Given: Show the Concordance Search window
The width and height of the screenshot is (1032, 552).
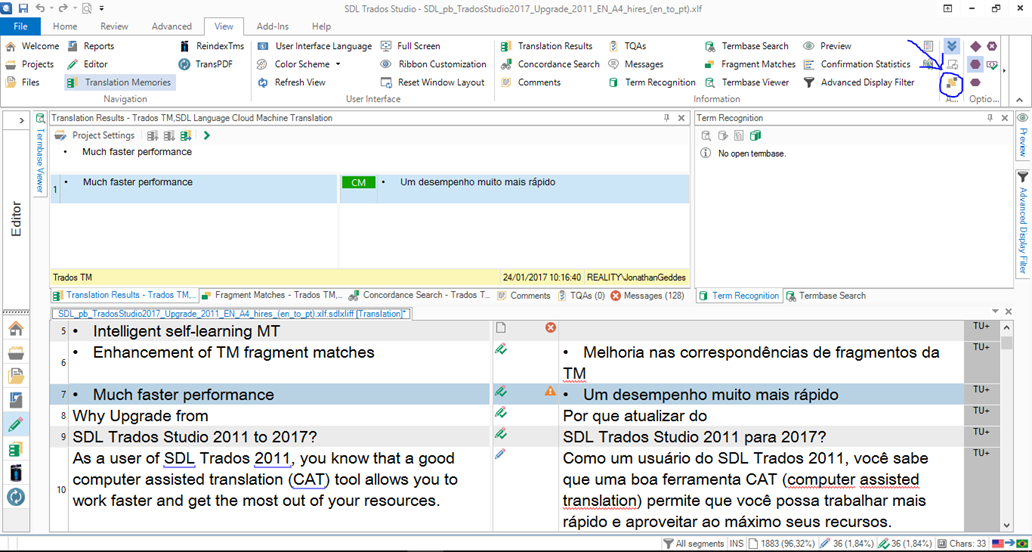Looking at the screenshot, I should click(x=550, y=64).
